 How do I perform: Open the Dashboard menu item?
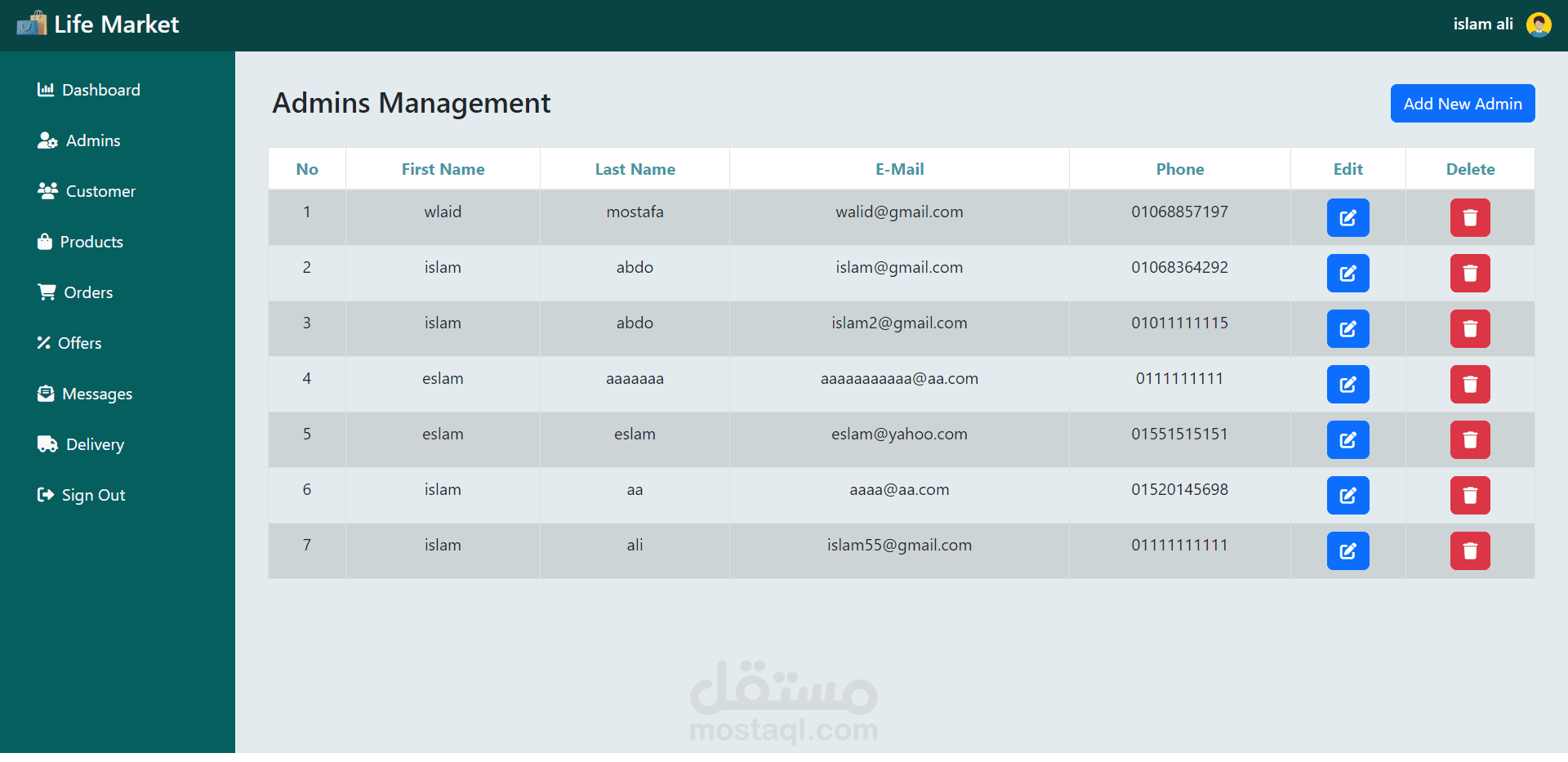(x=89, y=90)
